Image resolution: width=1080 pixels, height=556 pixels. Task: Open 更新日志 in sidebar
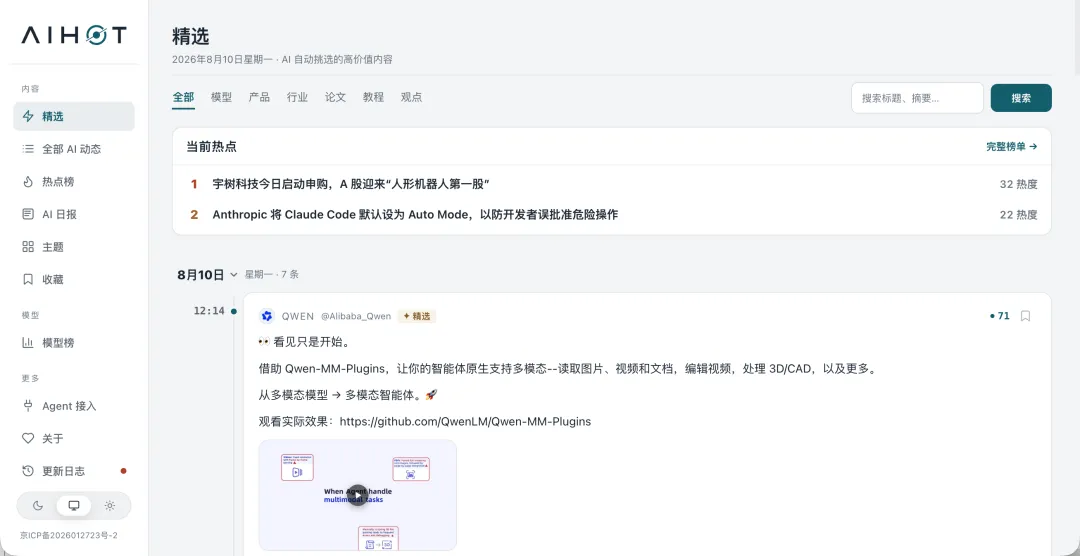click(74, 471)
